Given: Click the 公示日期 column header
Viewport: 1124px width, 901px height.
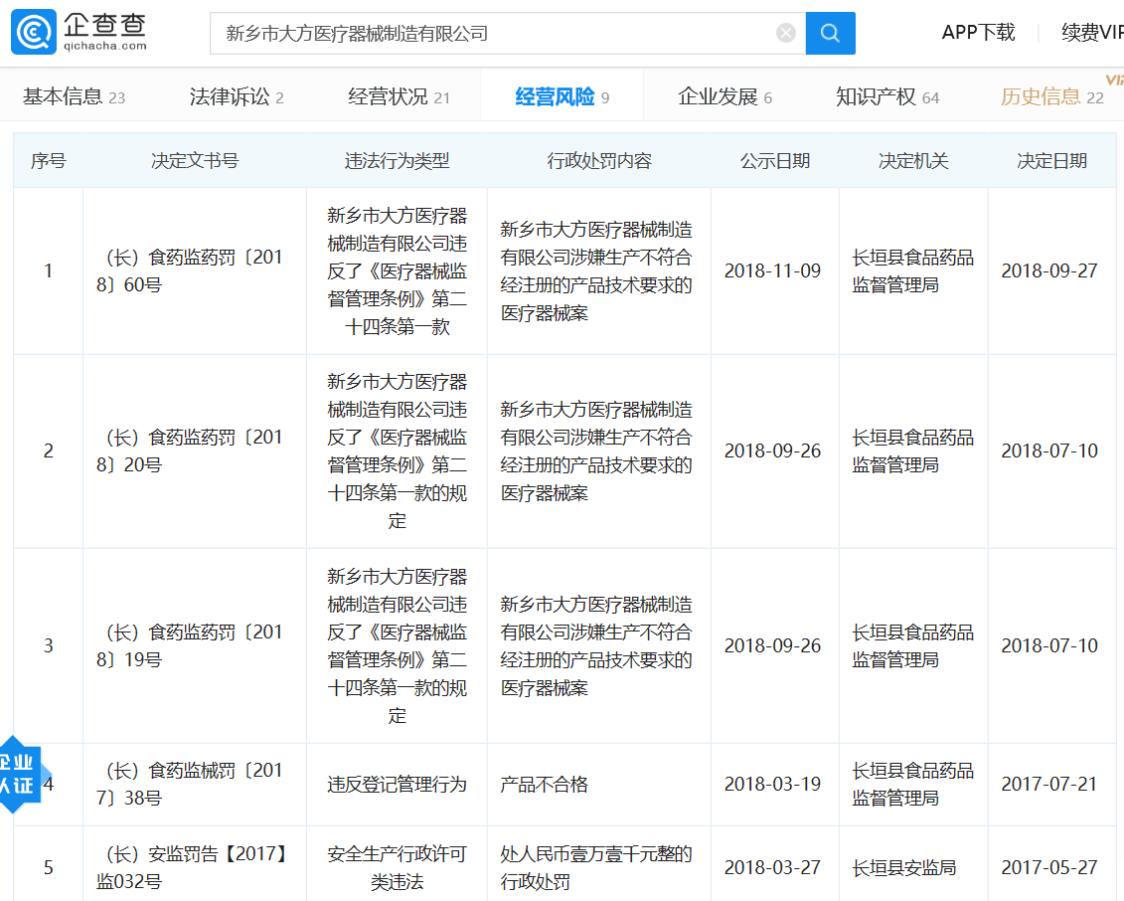Looking at the screenshot, I should [x=774, y=161].
